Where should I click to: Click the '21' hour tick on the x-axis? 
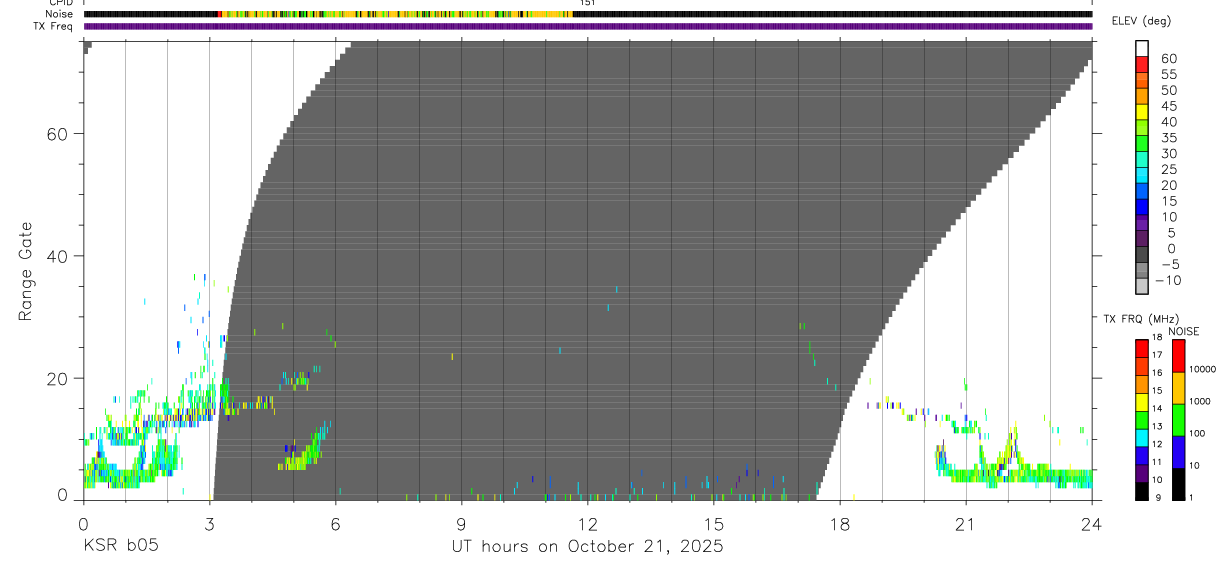tap(965, 523)
